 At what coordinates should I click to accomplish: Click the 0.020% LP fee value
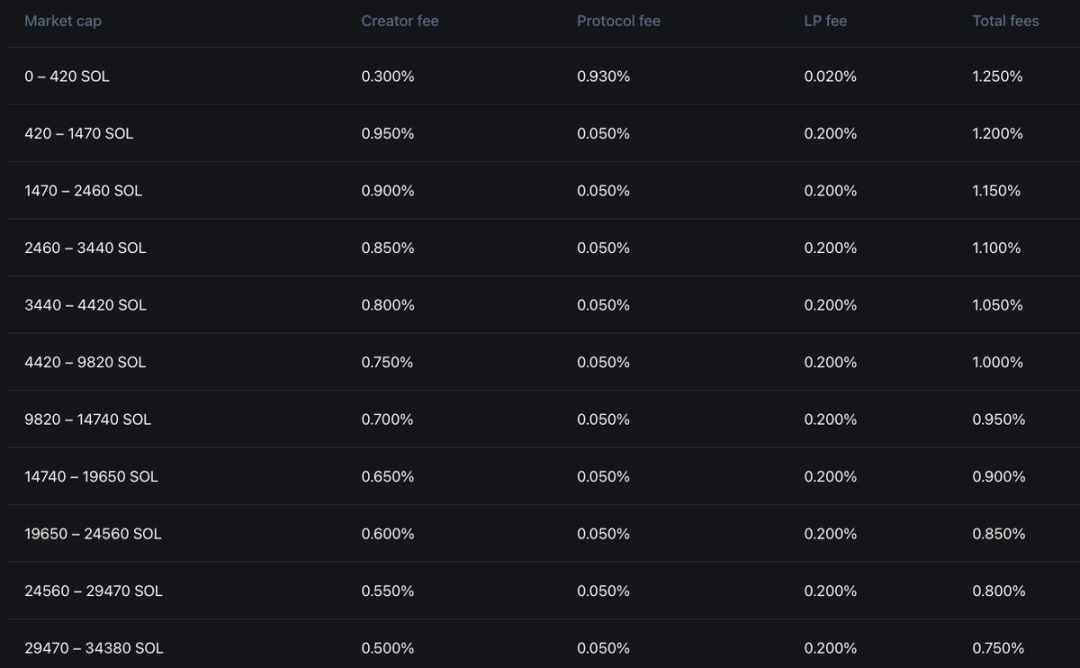click(830, 76)
